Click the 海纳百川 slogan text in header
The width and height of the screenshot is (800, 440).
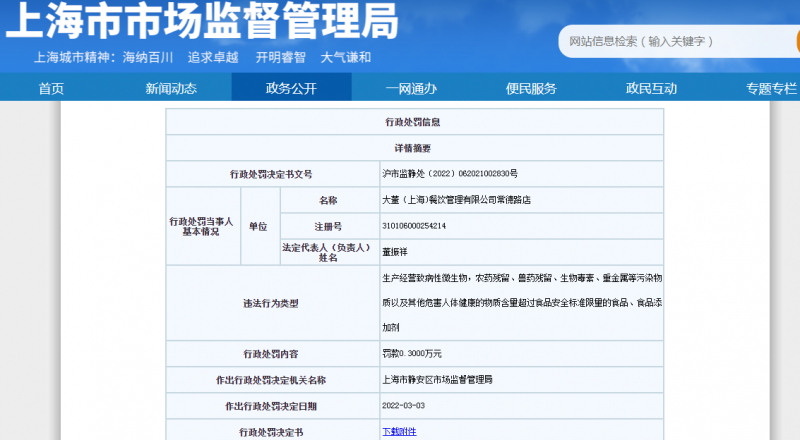click(x=148, y=57)
